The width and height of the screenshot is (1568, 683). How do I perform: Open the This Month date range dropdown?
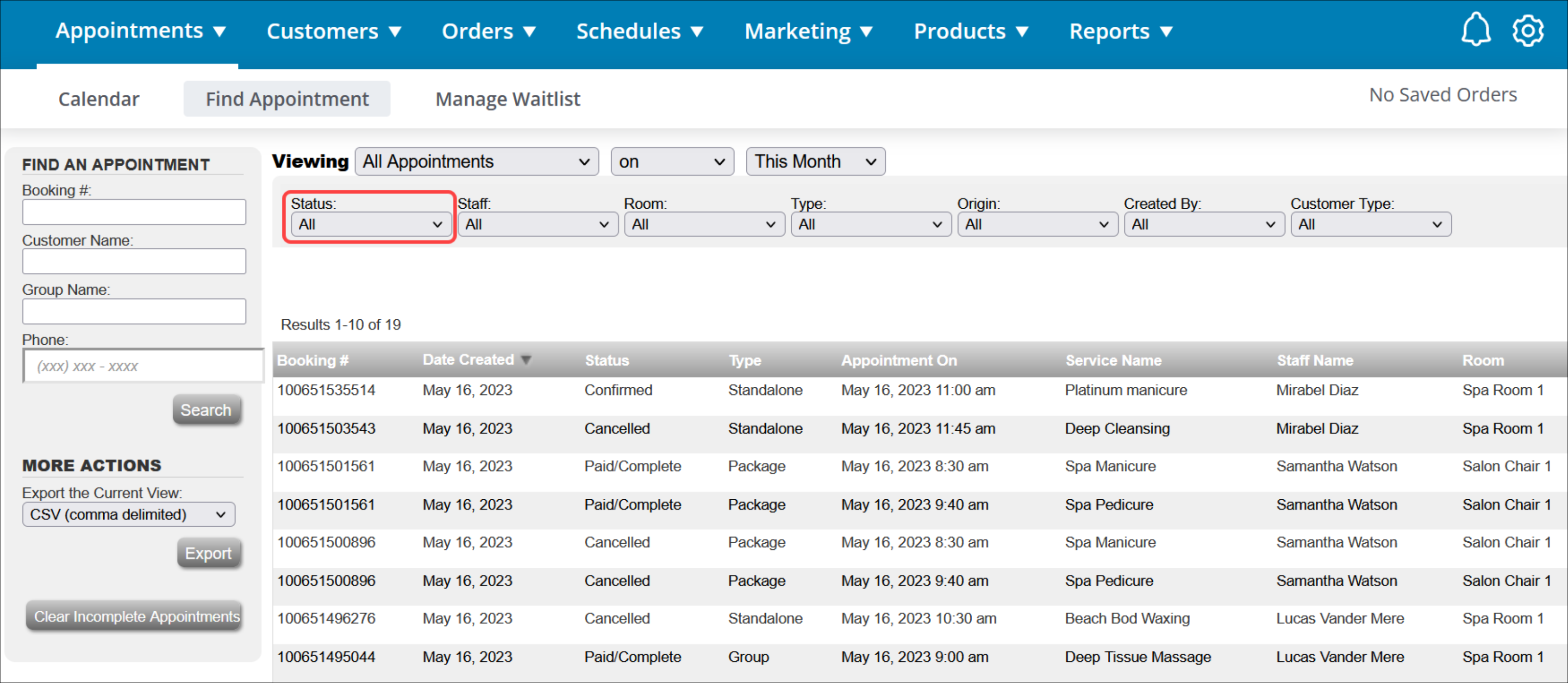tap(814, 162)
